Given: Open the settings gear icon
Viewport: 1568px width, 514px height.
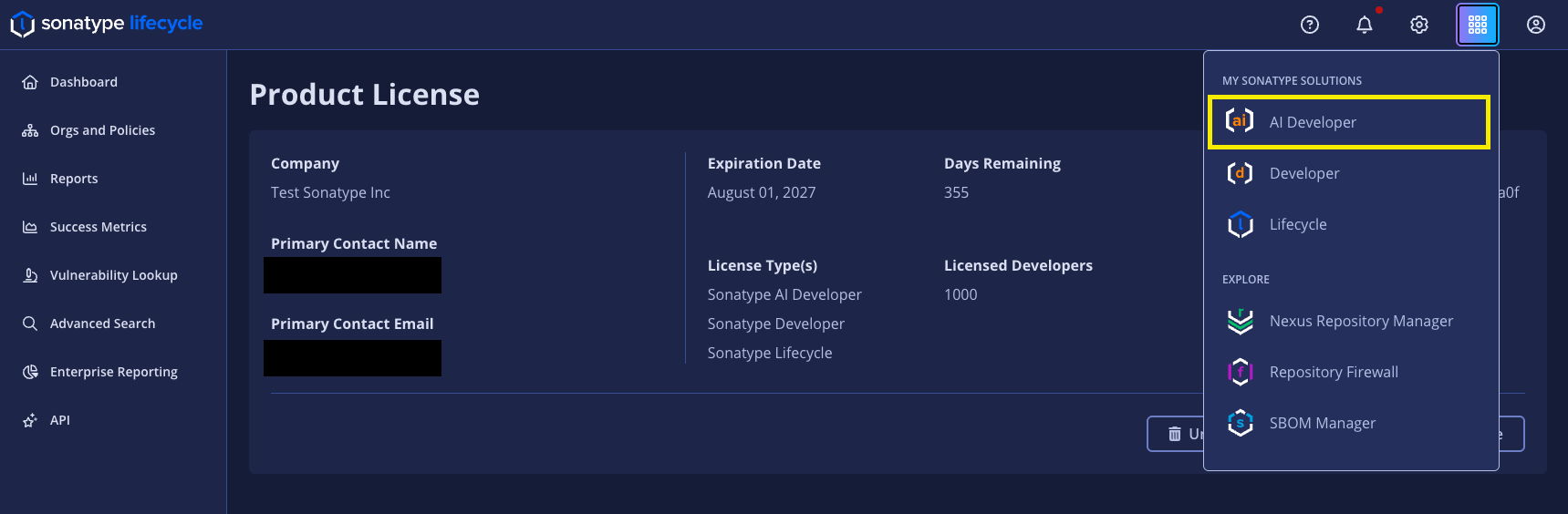Looking at the screenshot, I should point(1419,25).
